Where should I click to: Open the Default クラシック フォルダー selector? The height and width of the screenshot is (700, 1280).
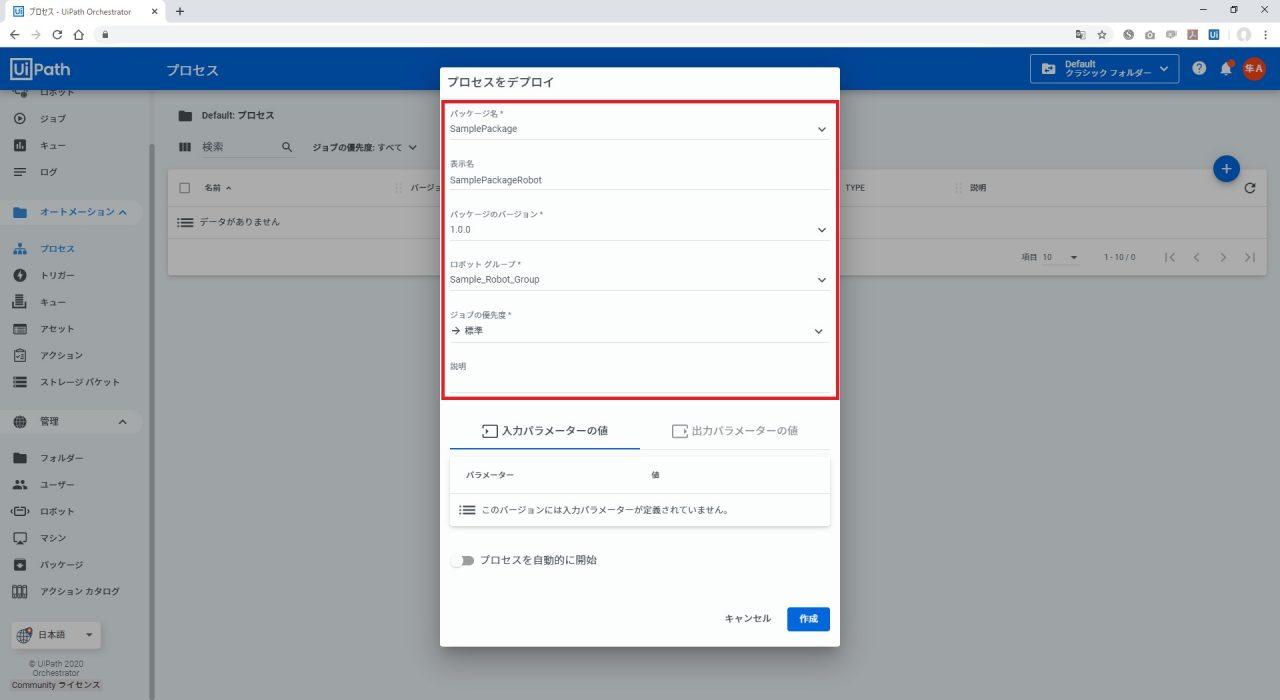[1104, 69]
